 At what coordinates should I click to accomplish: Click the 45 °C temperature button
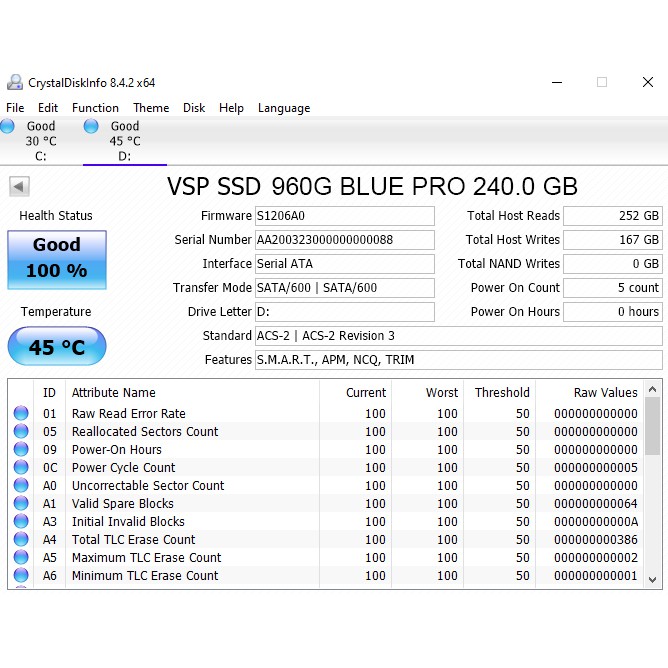[x=56, y=347]
